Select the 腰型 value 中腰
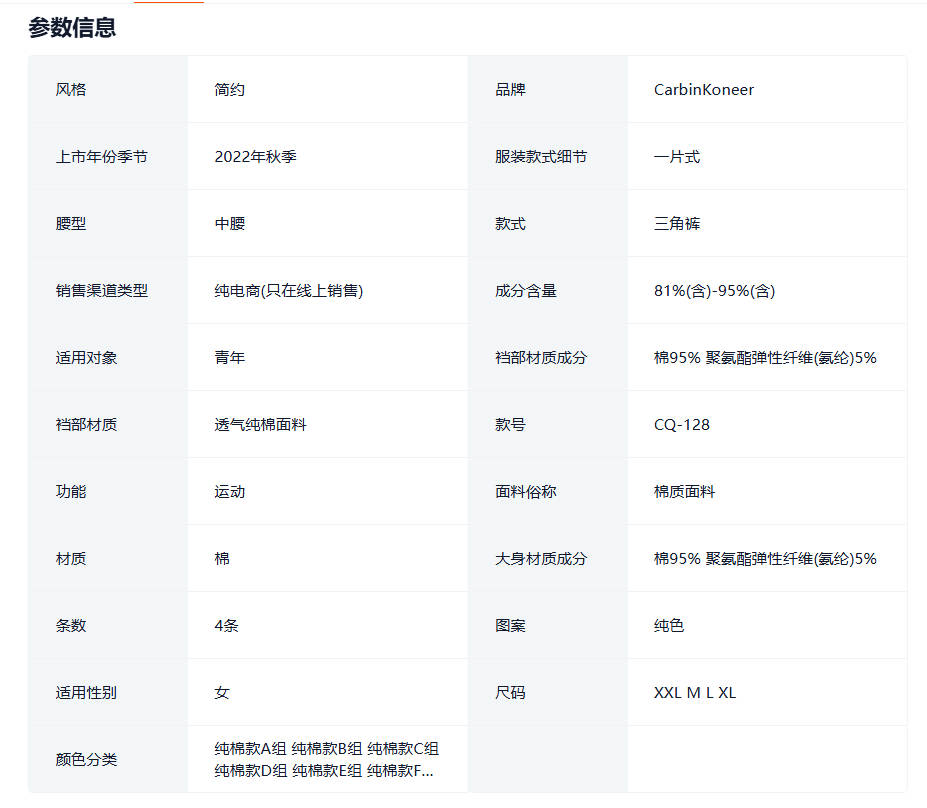Image resolution: width=927 pixels, height=808 pixels. [229, 224]
